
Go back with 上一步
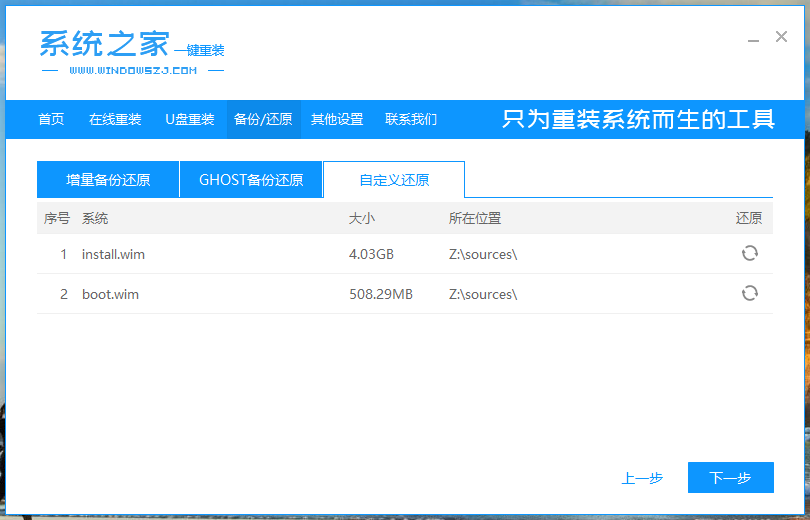click(642, 478)
